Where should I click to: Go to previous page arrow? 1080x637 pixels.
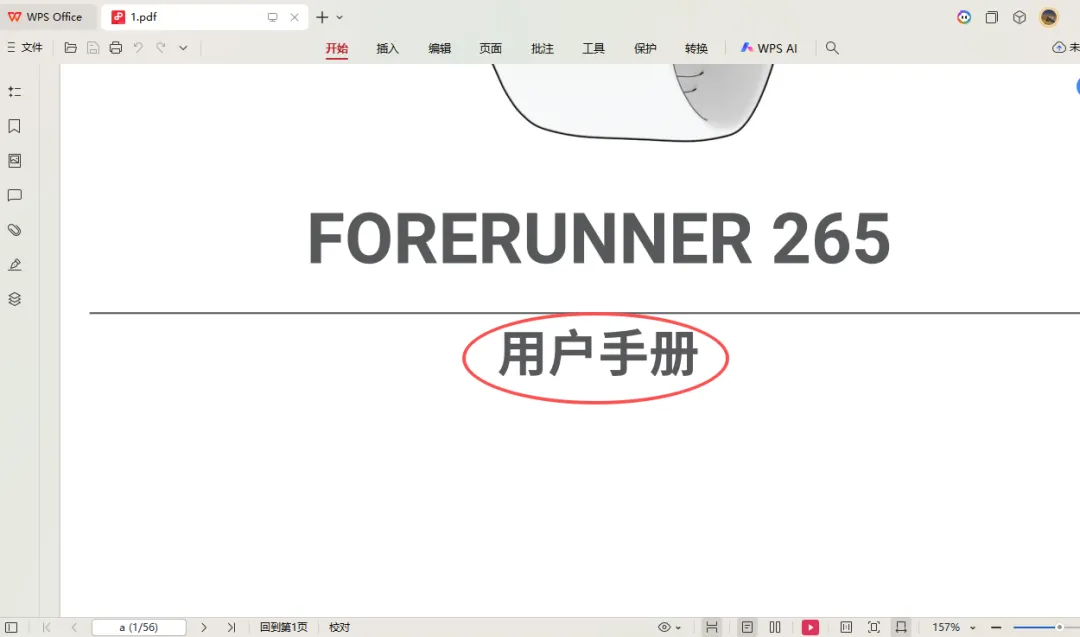click(74, 627)
